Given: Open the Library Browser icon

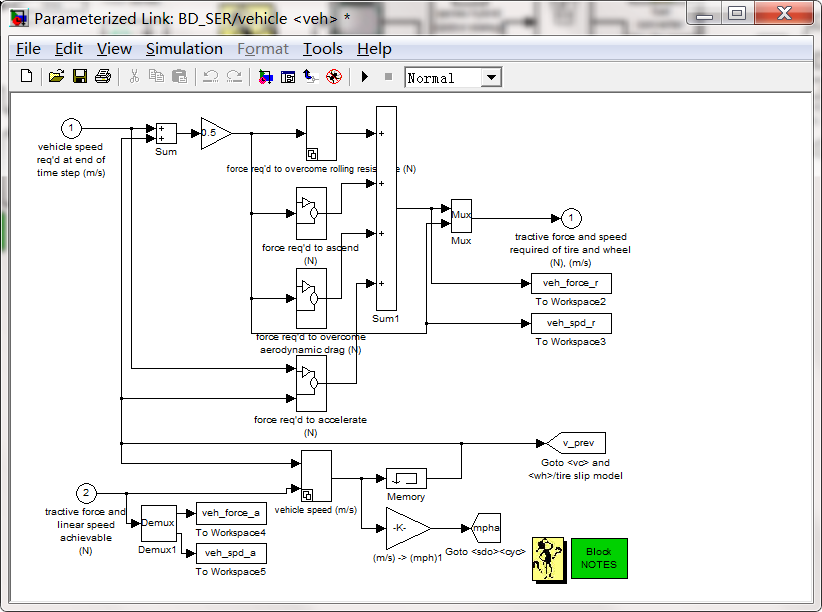Looking at the screenshot, I should point(265,77).
